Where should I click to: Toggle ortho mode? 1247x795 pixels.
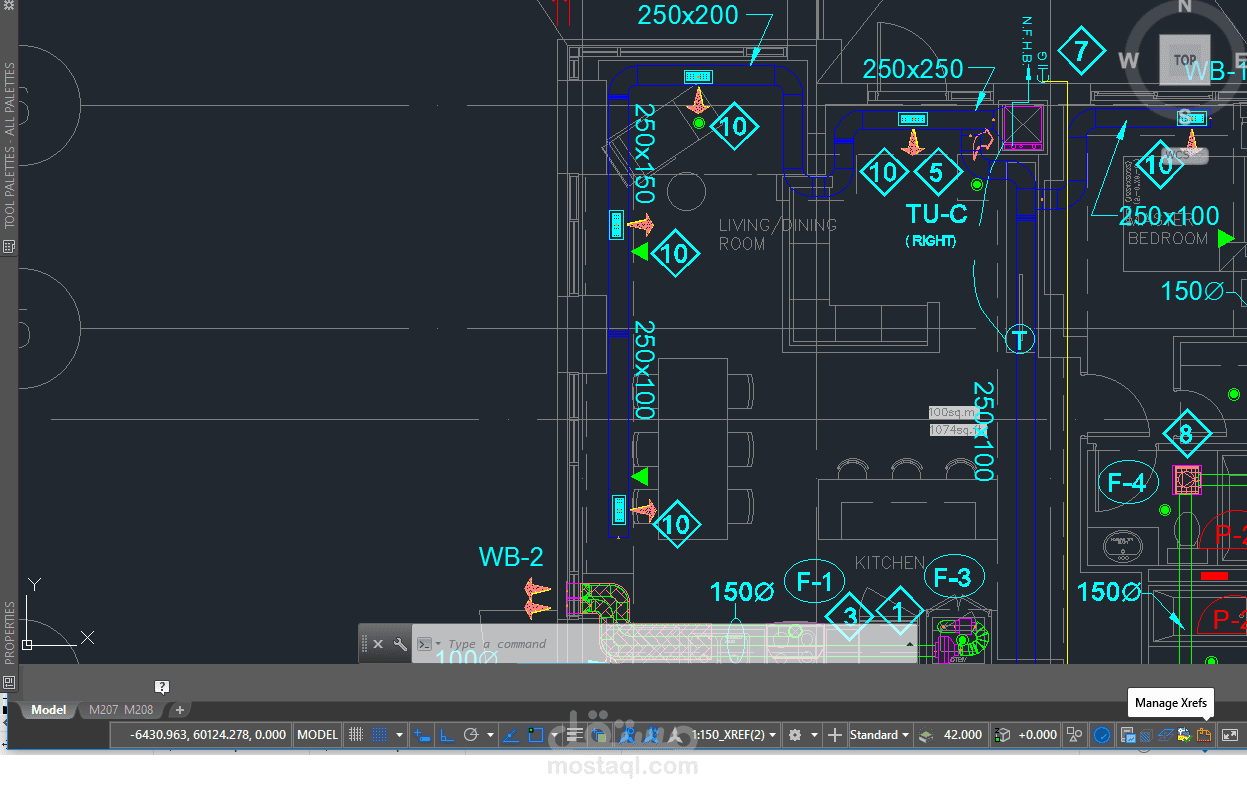pos(447,735)
